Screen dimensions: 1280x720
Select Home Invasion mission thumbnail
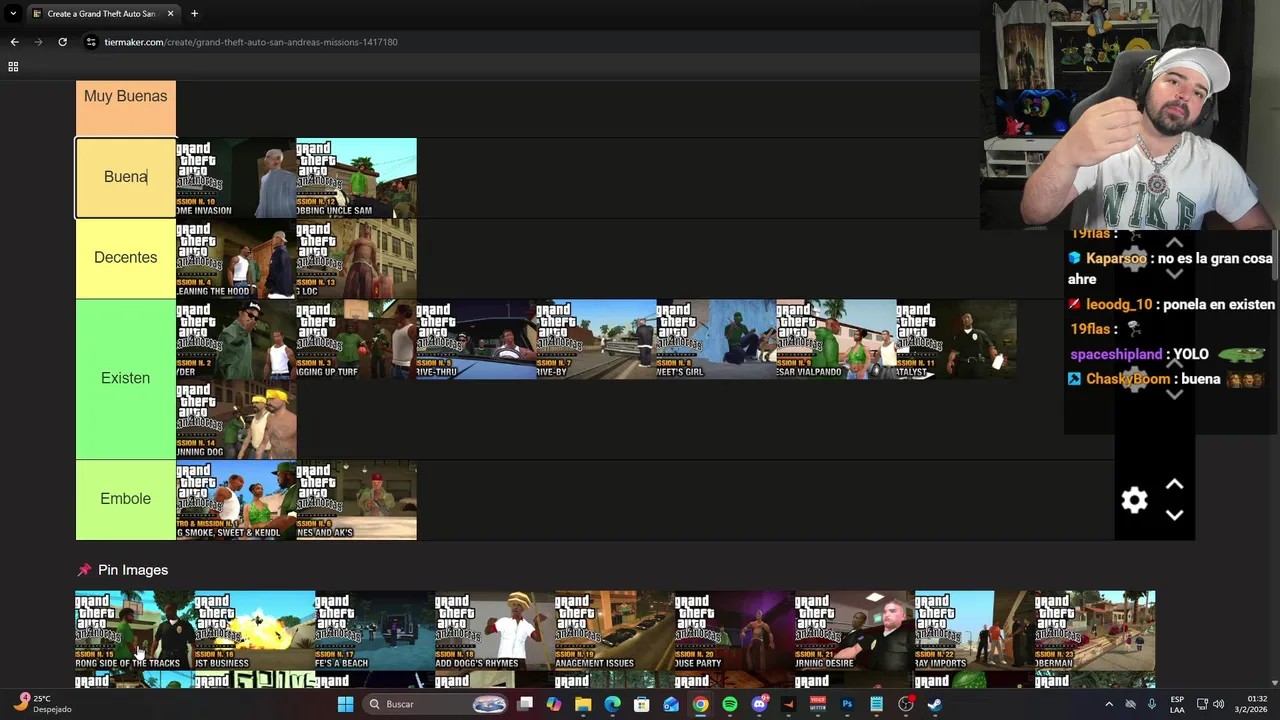point(236,178)
